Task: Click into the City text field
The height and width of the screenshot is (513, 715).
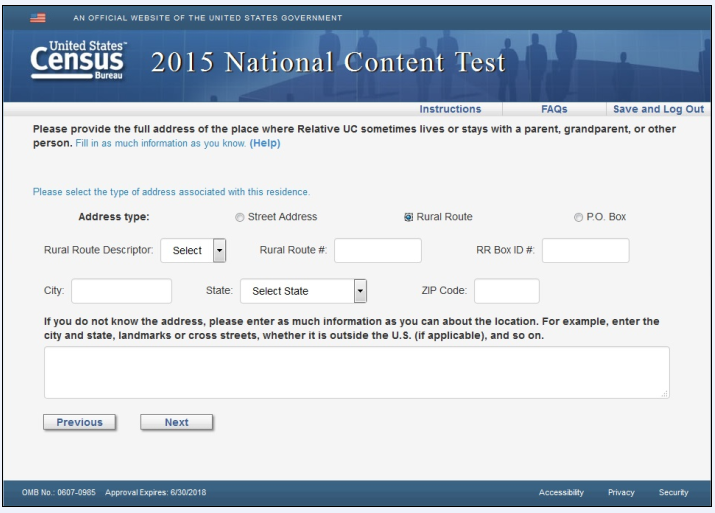Action: (121, 291)
